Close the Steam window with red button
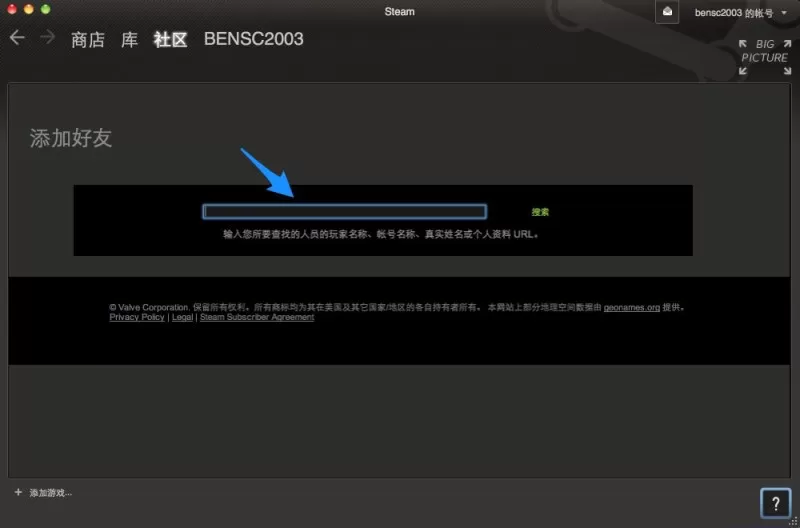Screen dimensions: 800x528 coord(12,9)
